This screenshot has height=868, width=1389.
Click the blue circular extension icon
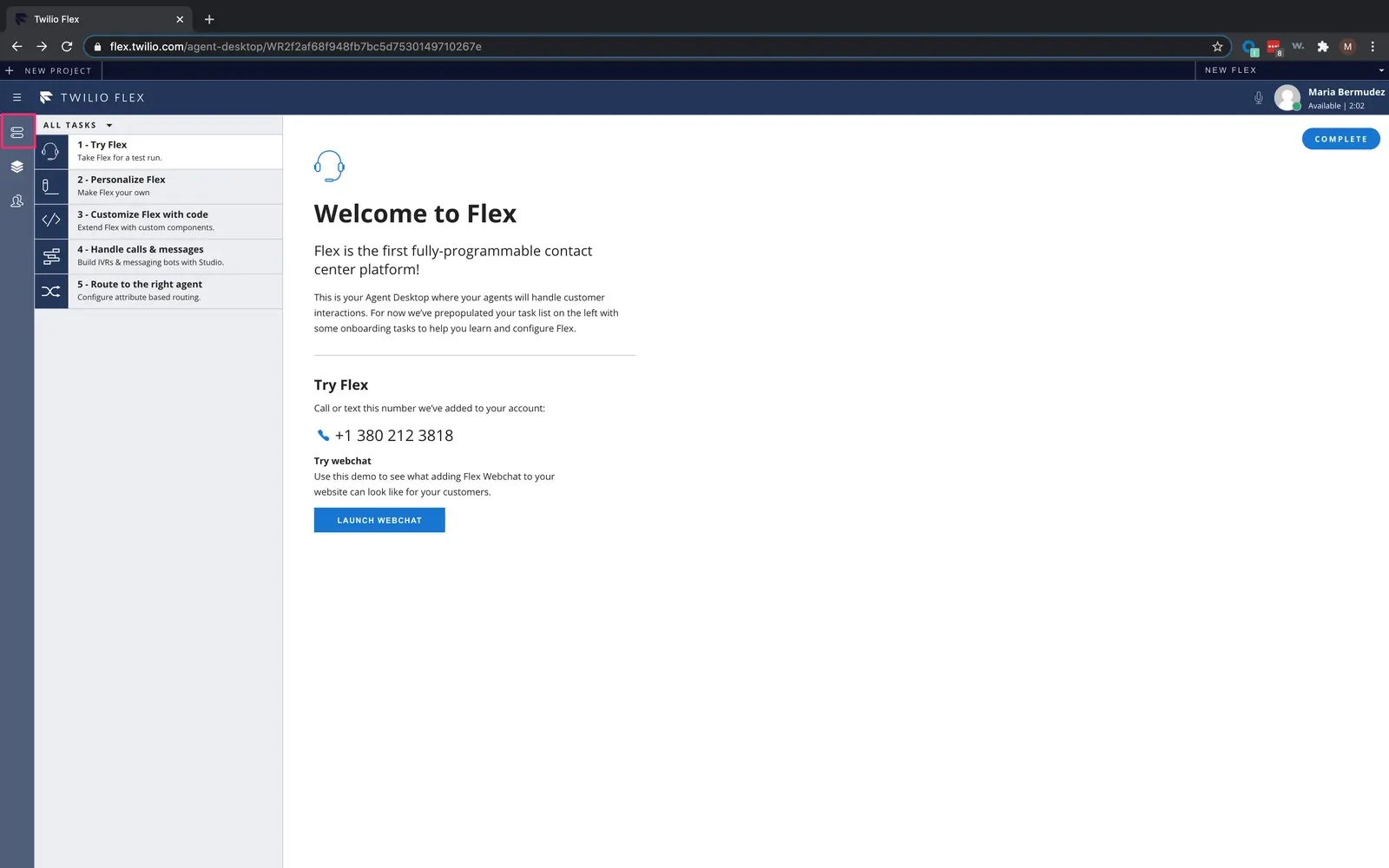point(1249,47)
